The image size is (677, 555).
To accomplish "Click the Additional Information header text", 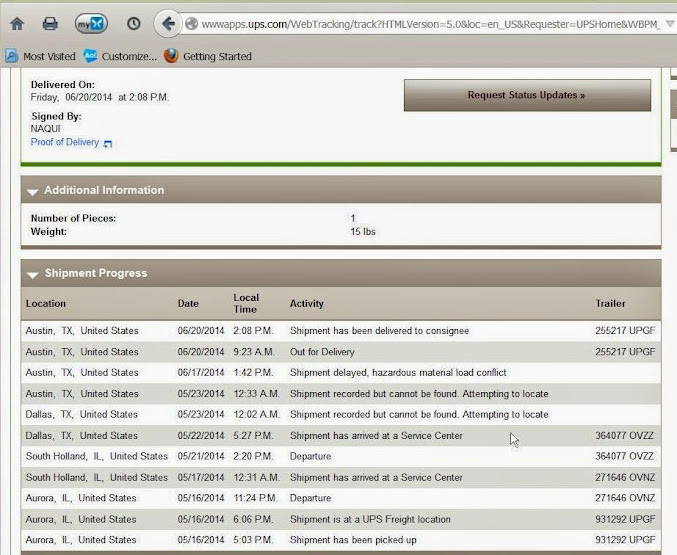I will point(104,190).
